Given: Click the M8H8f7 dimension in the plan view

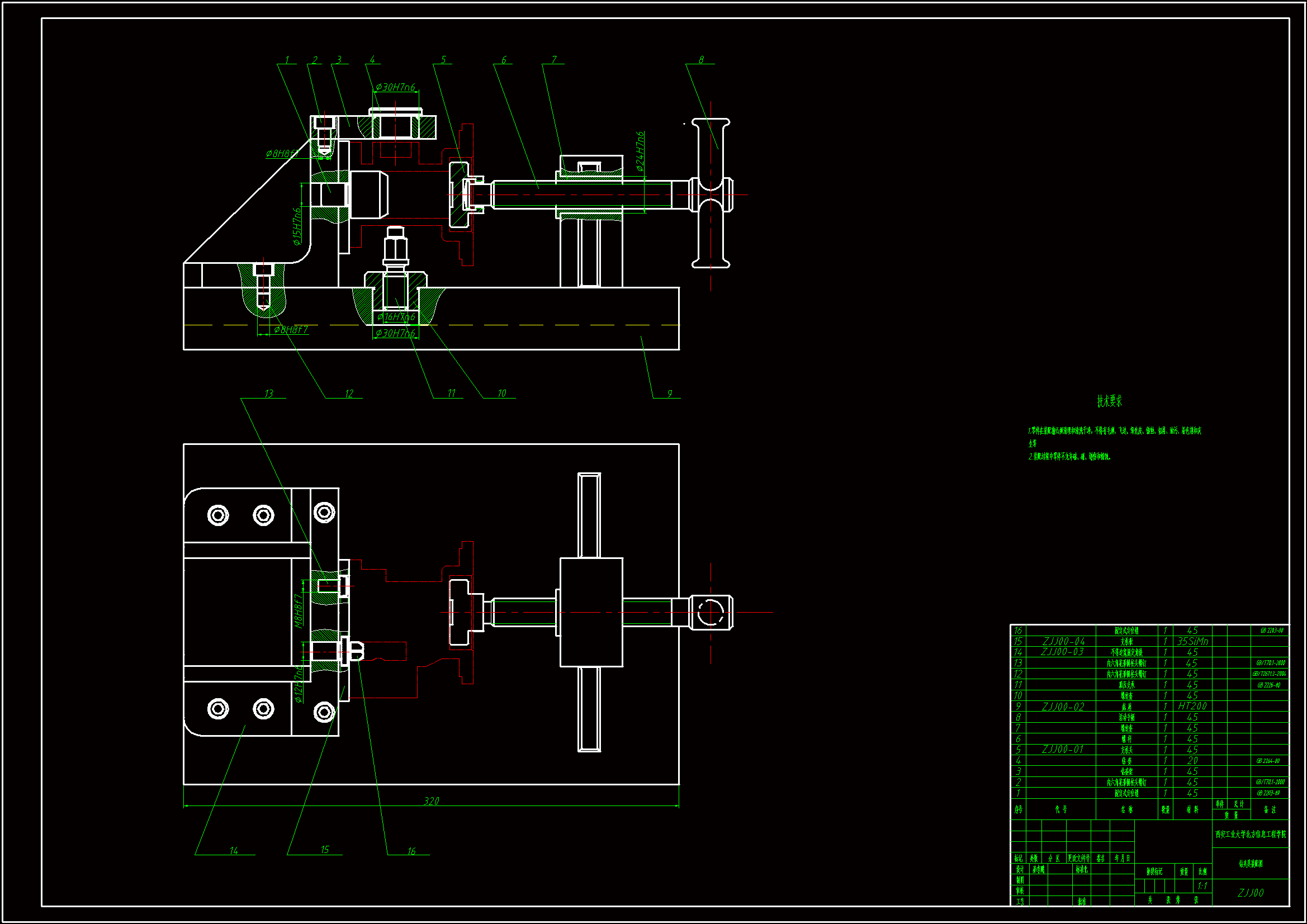Looking at the screenshot, I should 298,611.
